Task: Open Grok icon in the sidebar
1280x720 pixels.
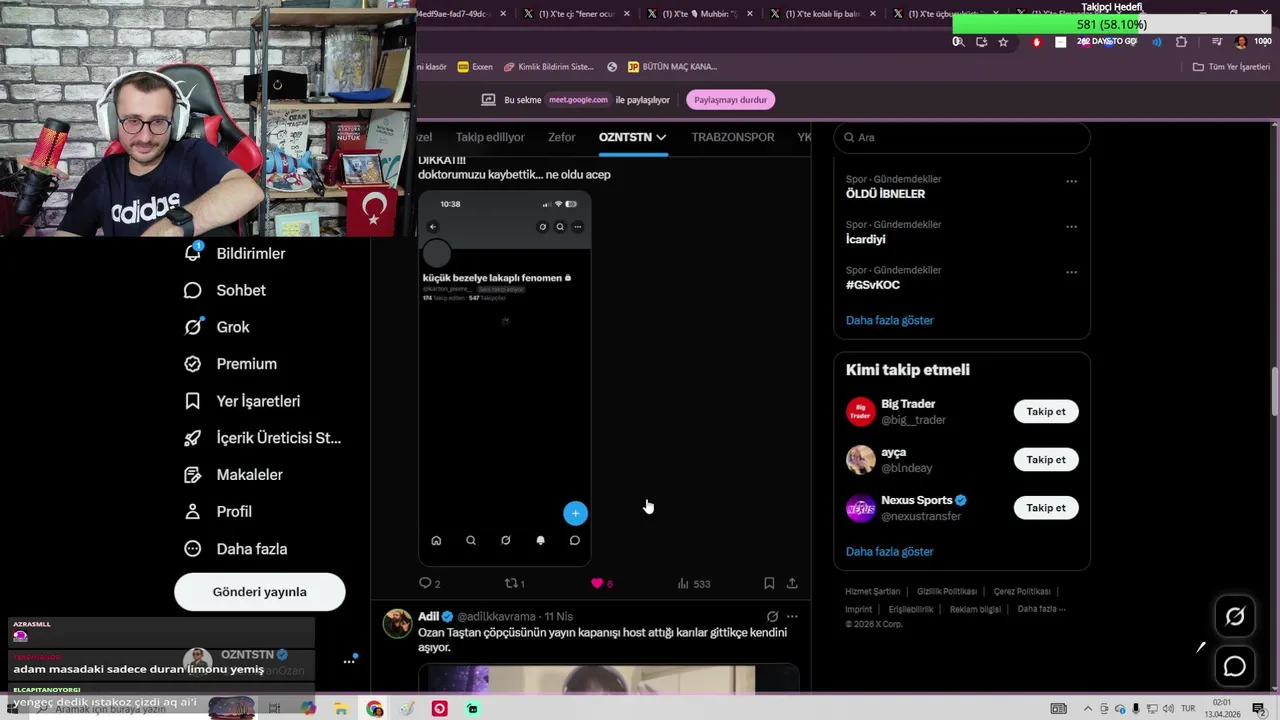Action: [x=194, y=327]
